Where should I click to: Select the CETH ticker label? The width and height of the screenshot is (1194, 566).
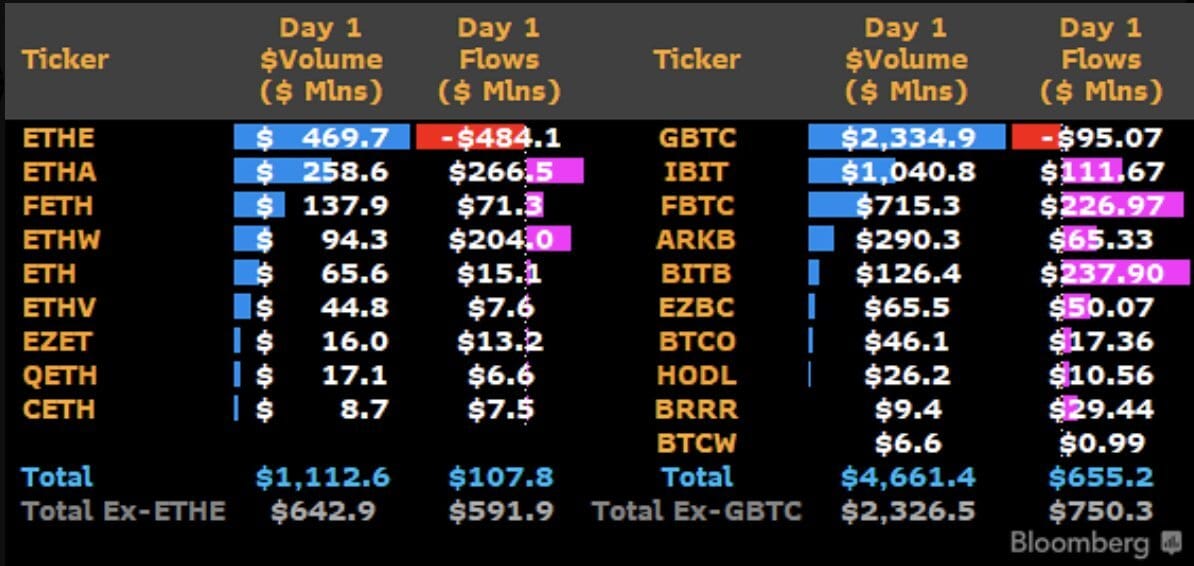(59, 409)
